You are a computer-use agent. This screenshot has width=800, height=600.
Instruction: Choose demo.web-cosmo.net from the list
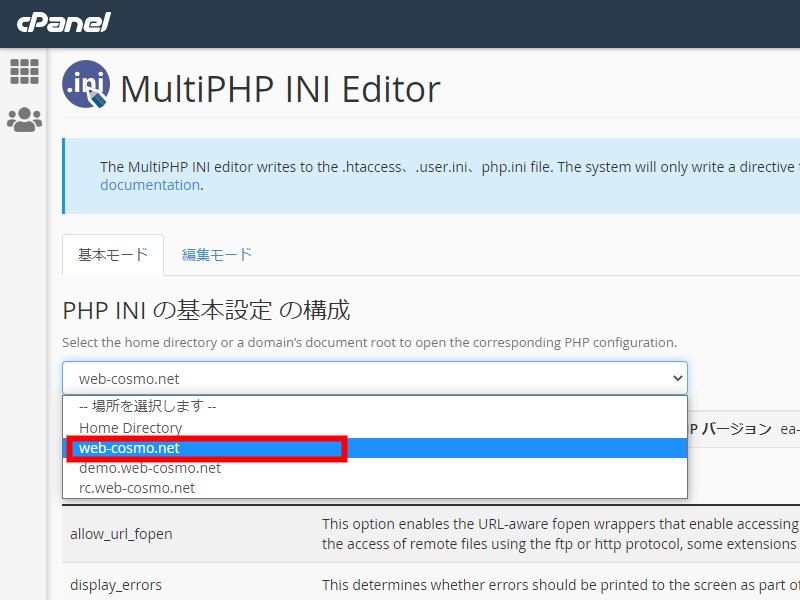click(x=150, y=468)
